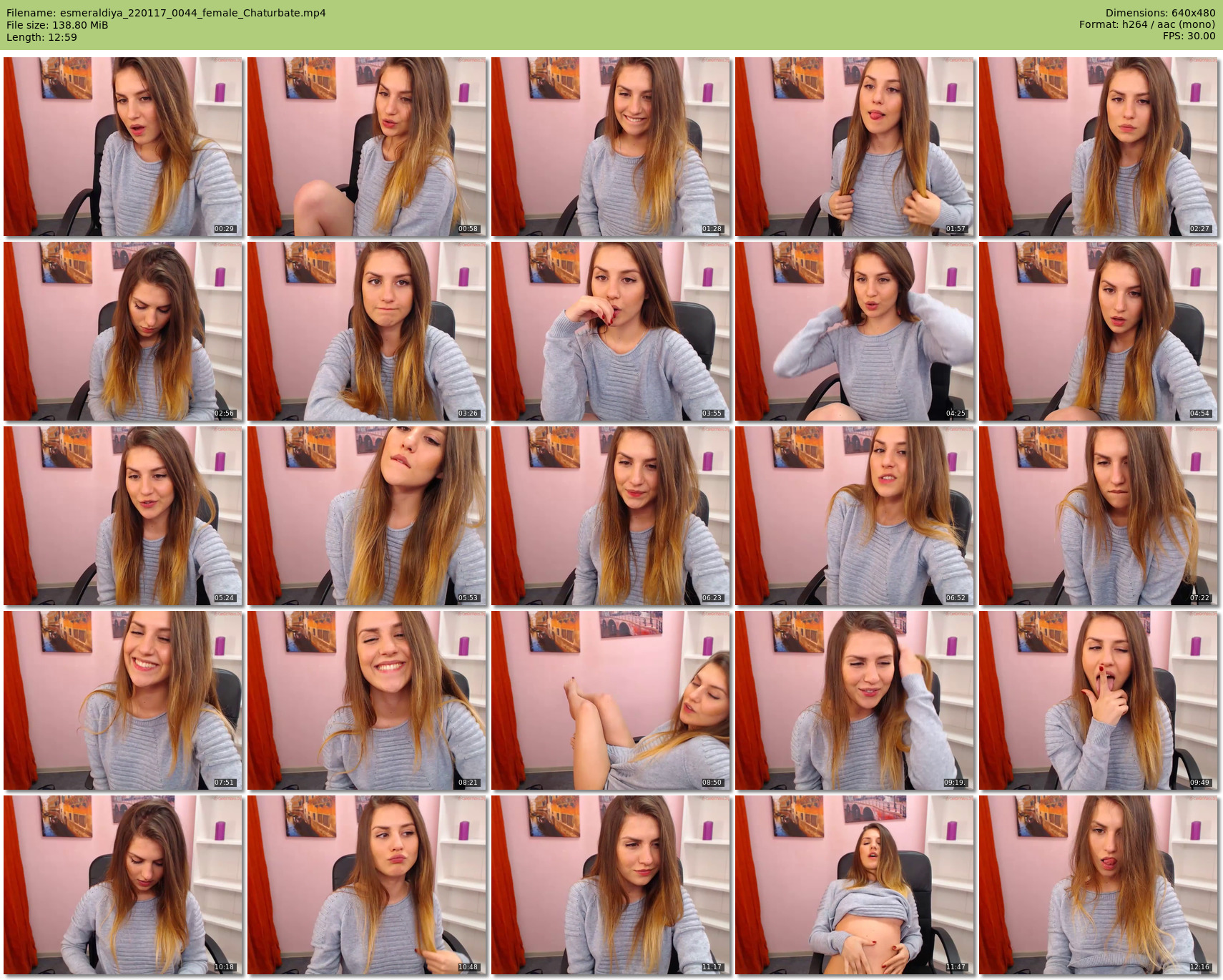Viewport: 1223px width, 980px height.
Task: Open the thumbnail stamped 00:29
Action: coord(123,147)
